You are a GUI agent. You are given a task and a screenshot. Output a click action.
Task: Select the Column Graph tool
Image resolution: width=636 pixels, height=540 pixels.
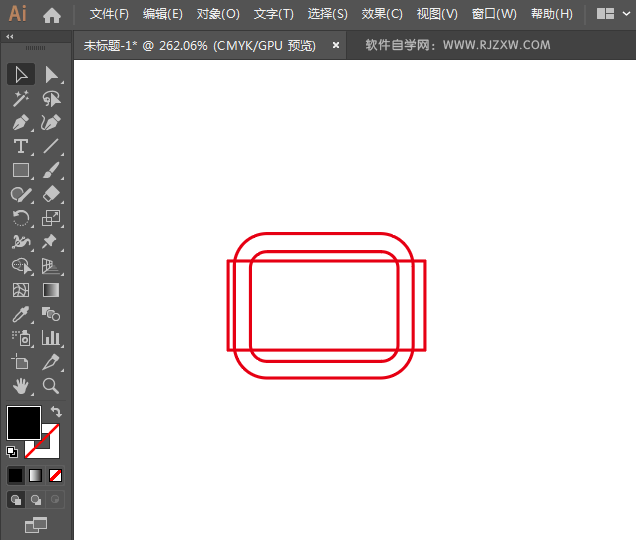coord(51,338)
